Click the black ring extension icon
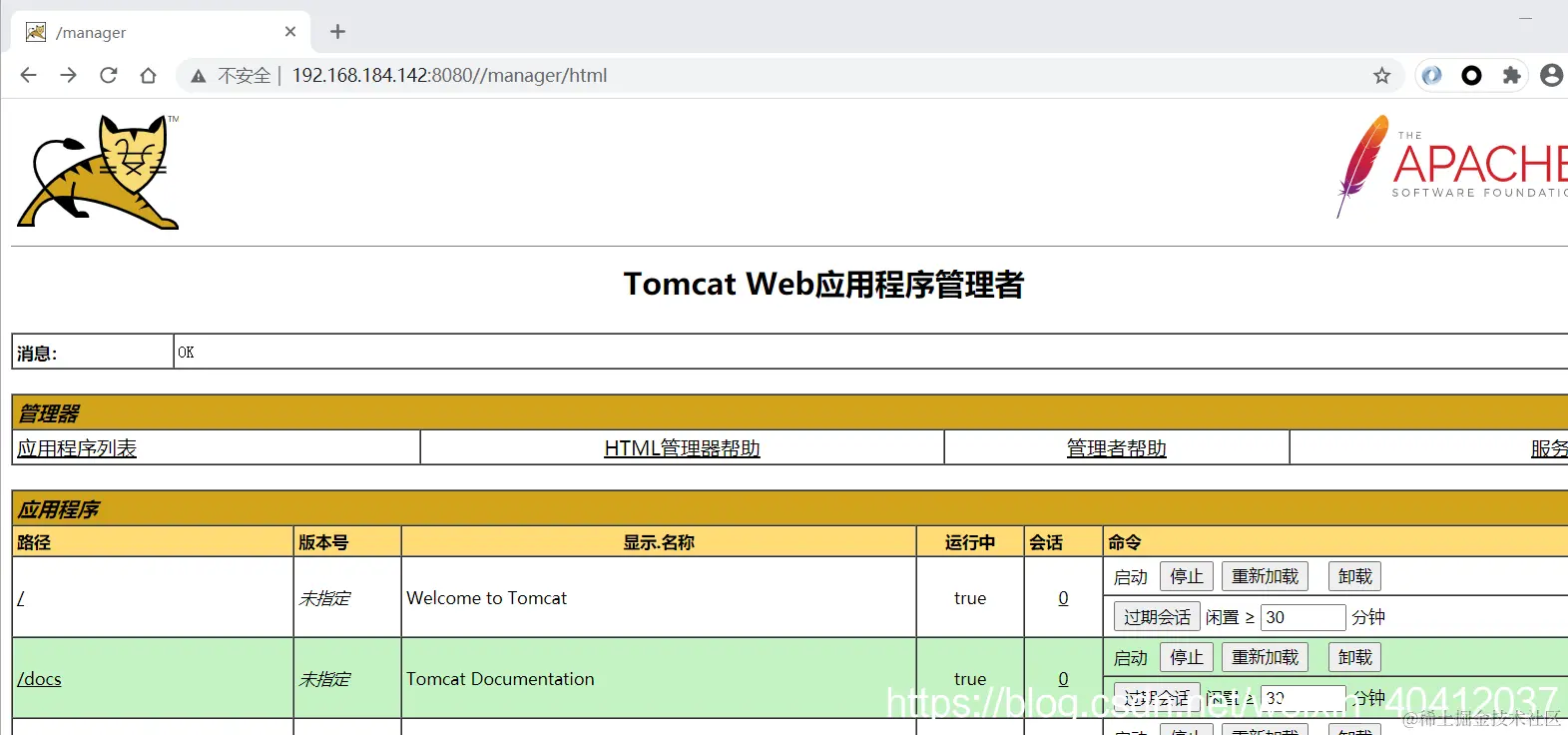This screenshot has height=735, width=1568. [1471, 75]
